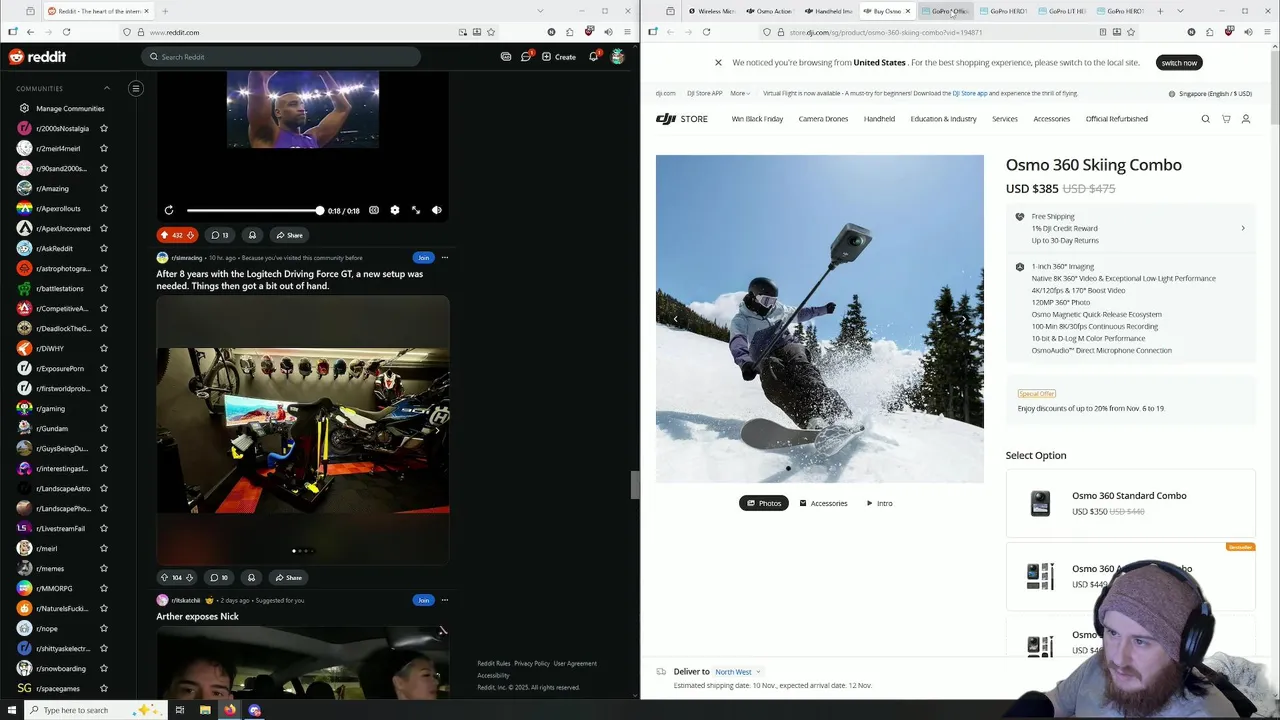This screenshot has width=1280, height=720.
Task: Bookmark the Reddit page with star
Action: 491,32
